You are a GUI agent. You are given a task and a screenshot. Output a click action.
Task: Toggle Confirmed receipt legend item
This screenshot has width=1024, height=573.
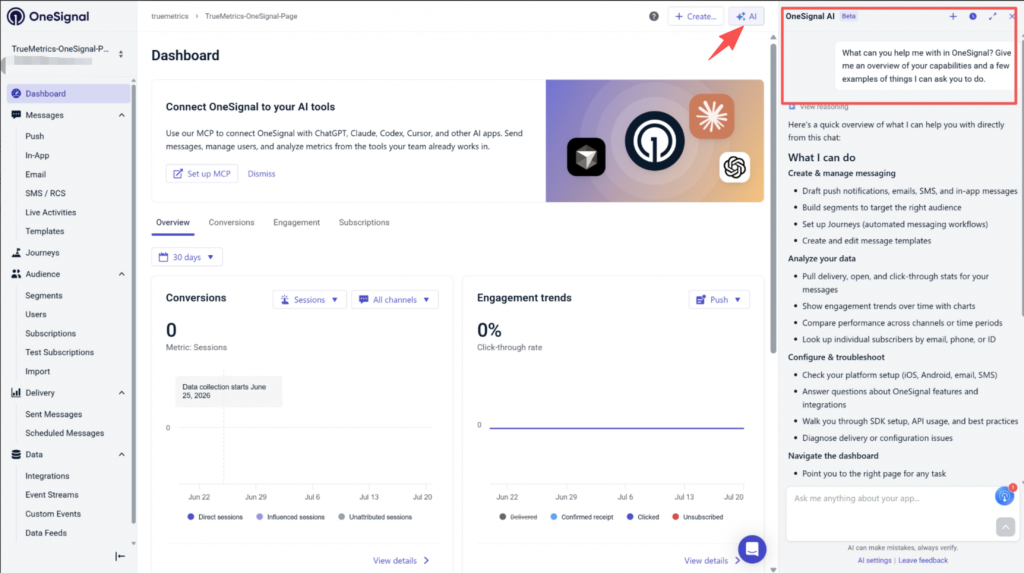coord(581,517)
